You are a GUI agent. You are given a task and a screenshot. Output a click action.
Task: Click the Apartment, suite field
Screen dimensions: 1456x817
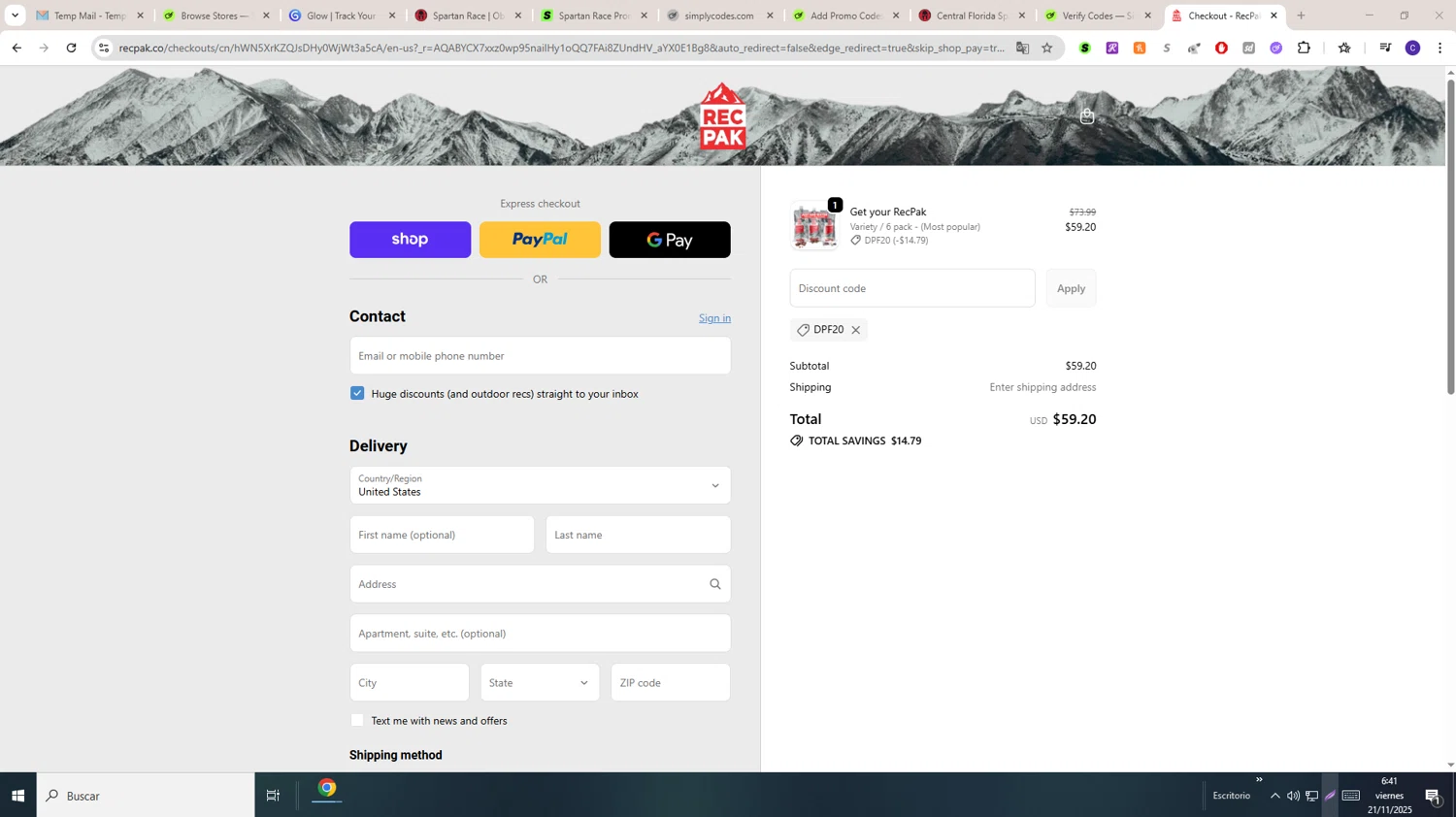tap(540, 634)
